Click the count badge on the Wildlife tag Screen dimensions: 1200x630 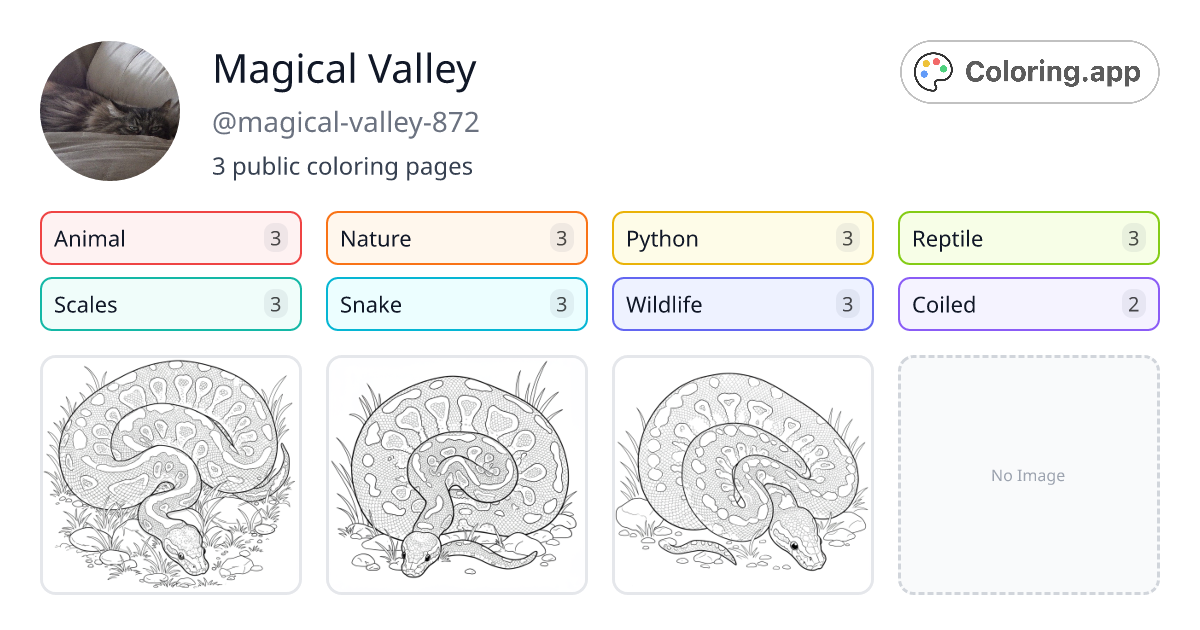click(x=848, y=304)
